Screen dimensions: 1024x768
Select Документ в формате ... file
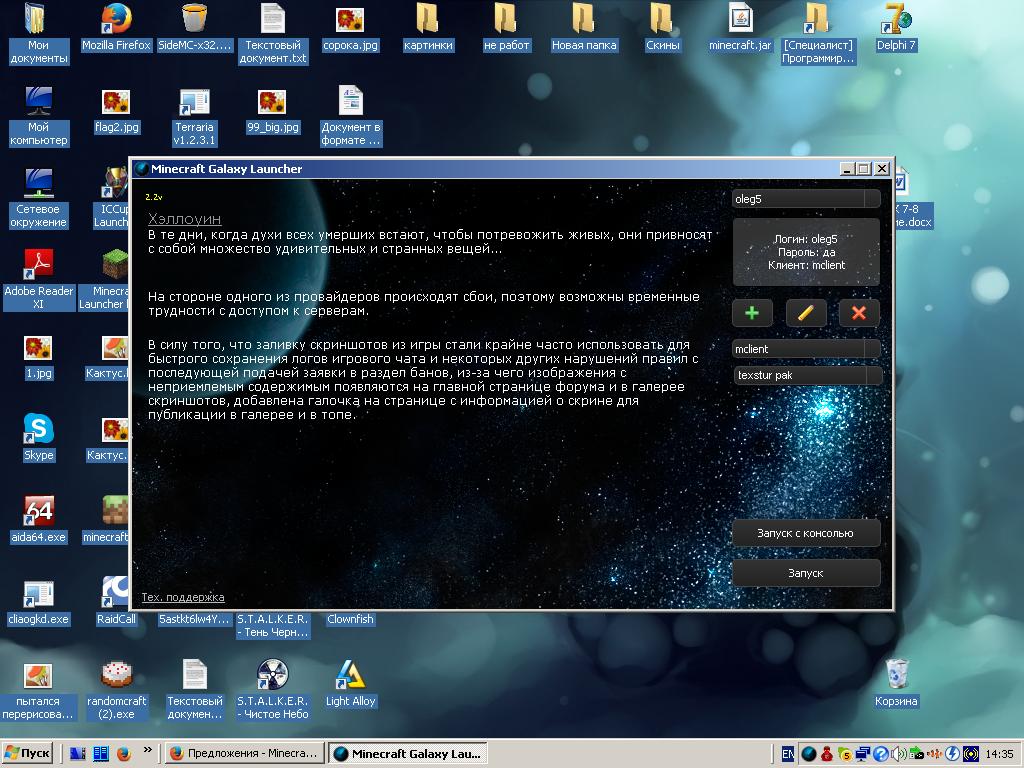[x=350, y=116]
